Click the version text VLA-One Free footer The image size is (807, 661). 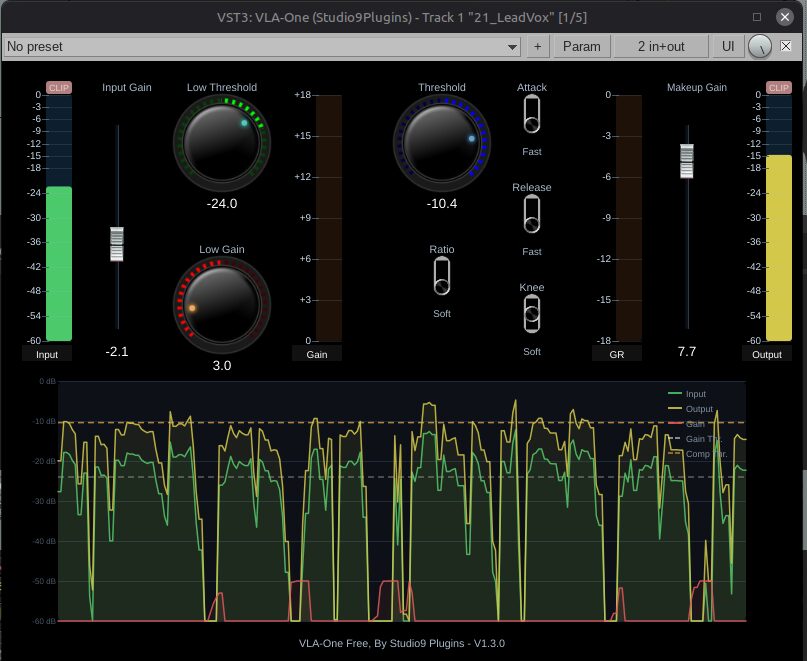pyautogui.click(x=402, y=643)
